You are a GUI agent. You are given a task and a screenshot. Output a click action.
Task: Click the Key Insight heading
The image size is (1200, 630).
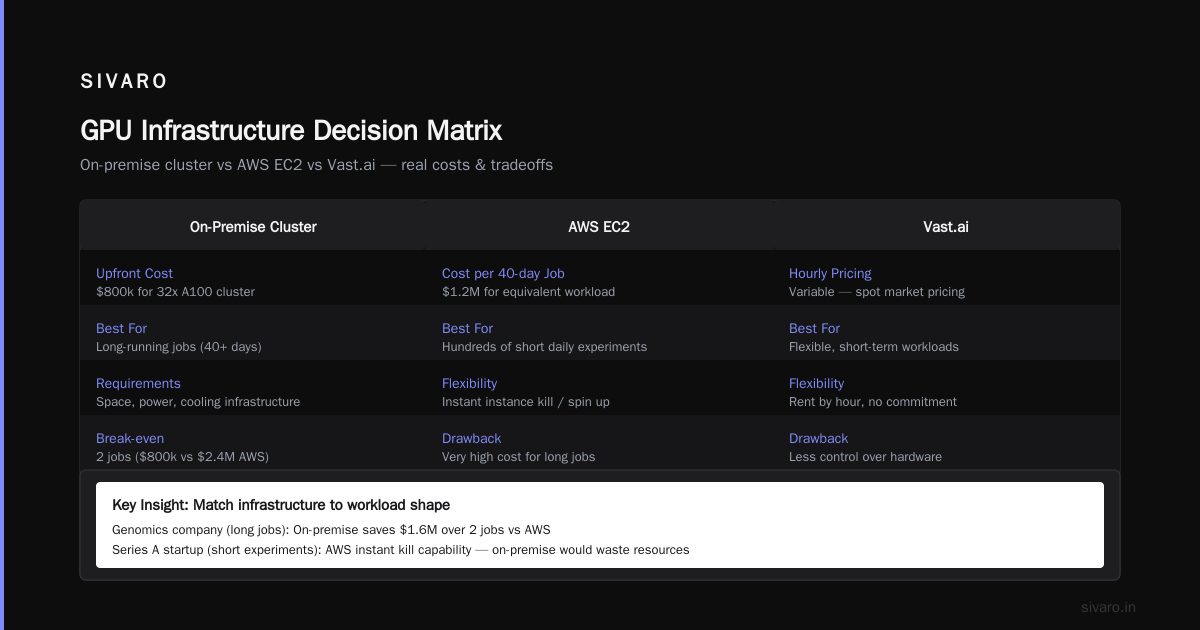tap(281, 505)
